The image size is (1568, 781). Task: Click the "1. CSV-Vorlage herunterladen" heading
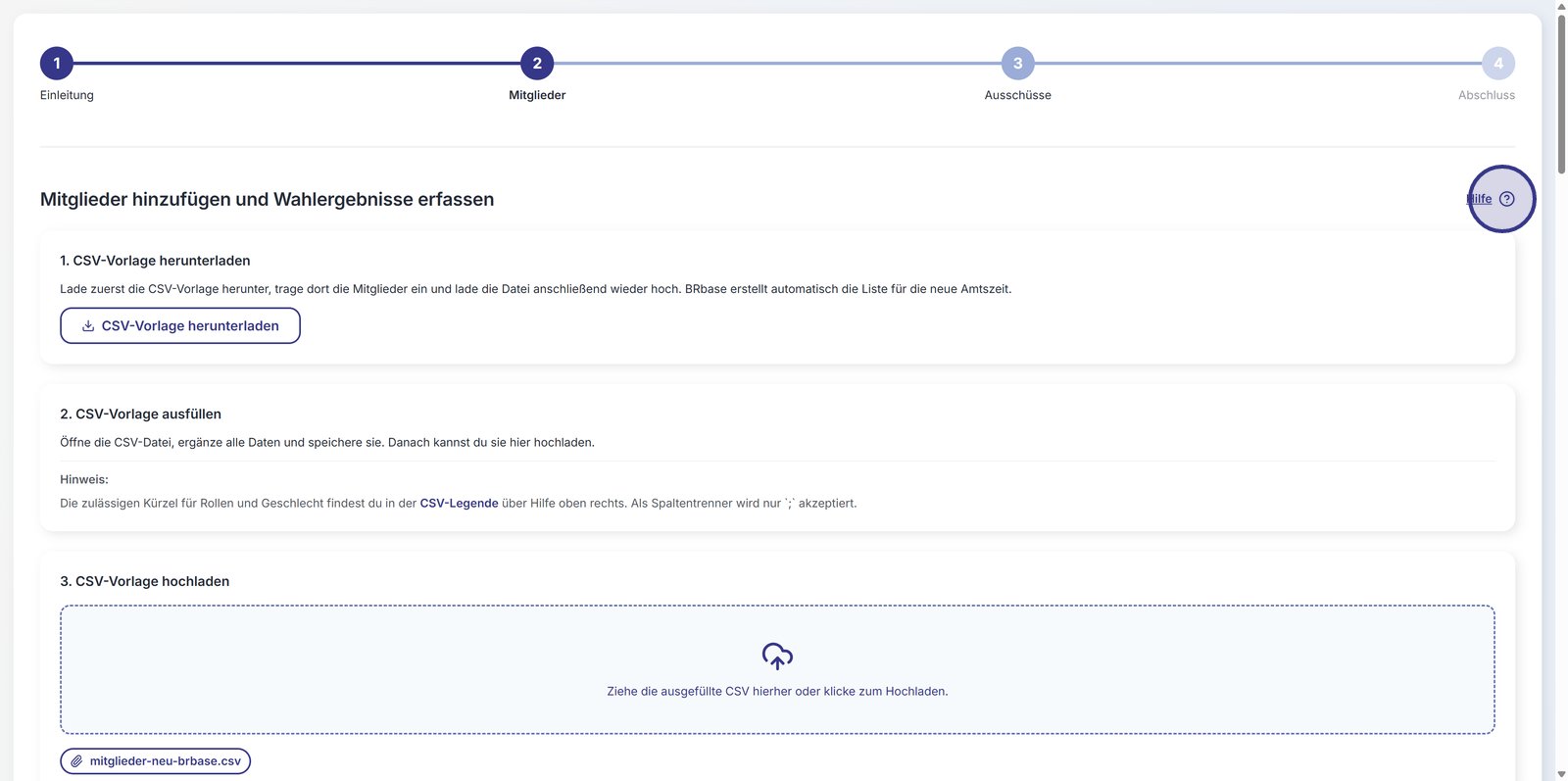[155, 261]
